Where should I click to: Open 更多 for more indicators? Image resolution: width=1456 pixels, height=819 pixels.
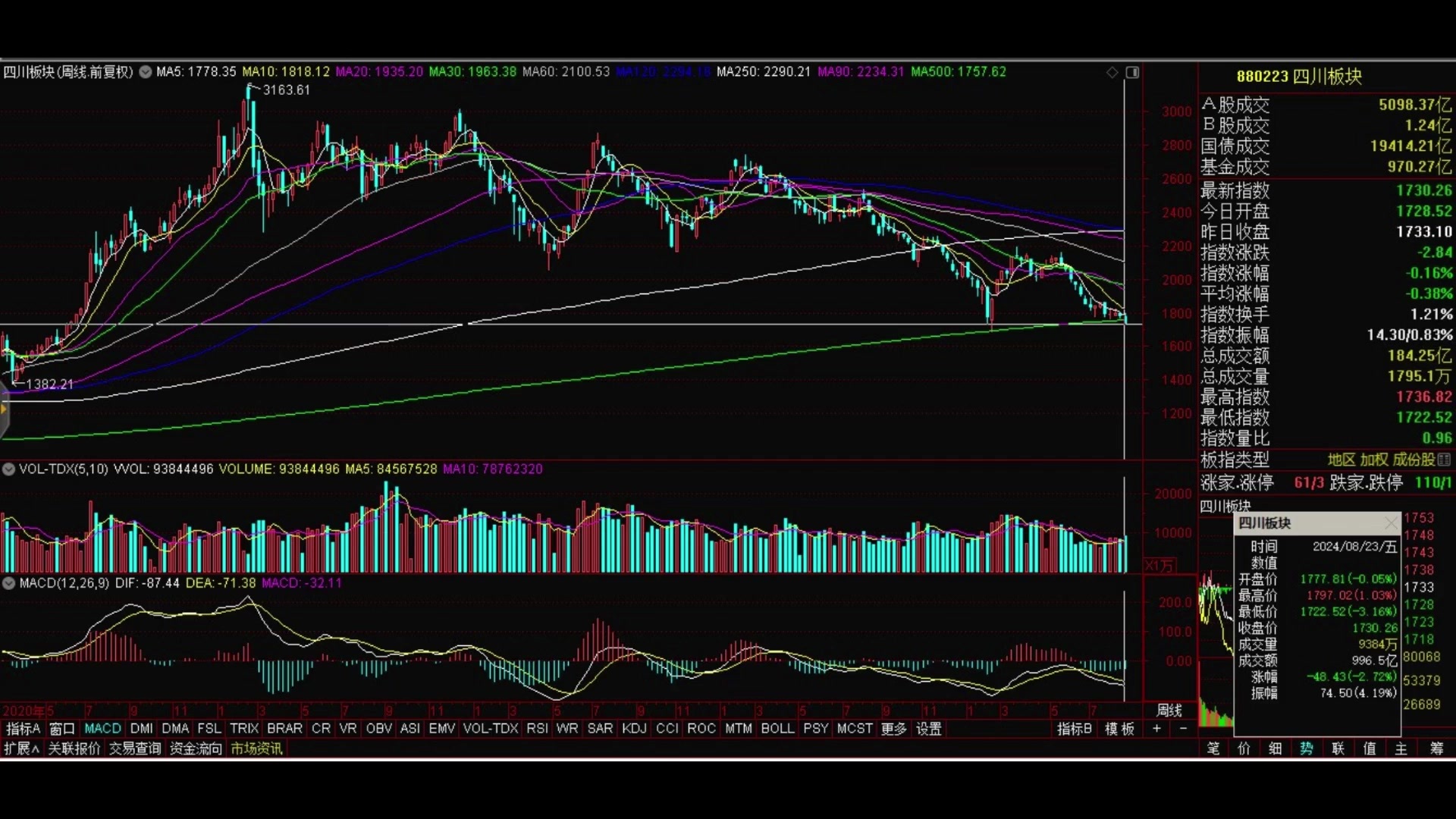tap(894, 729)
